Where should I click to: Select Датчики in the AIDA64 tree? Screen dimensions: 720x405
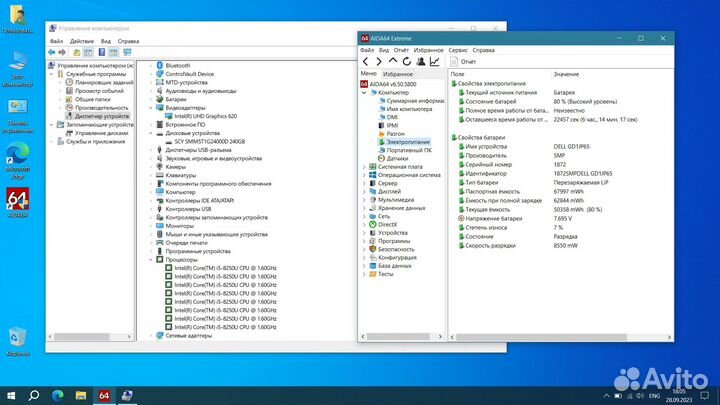tap(397, 158)
